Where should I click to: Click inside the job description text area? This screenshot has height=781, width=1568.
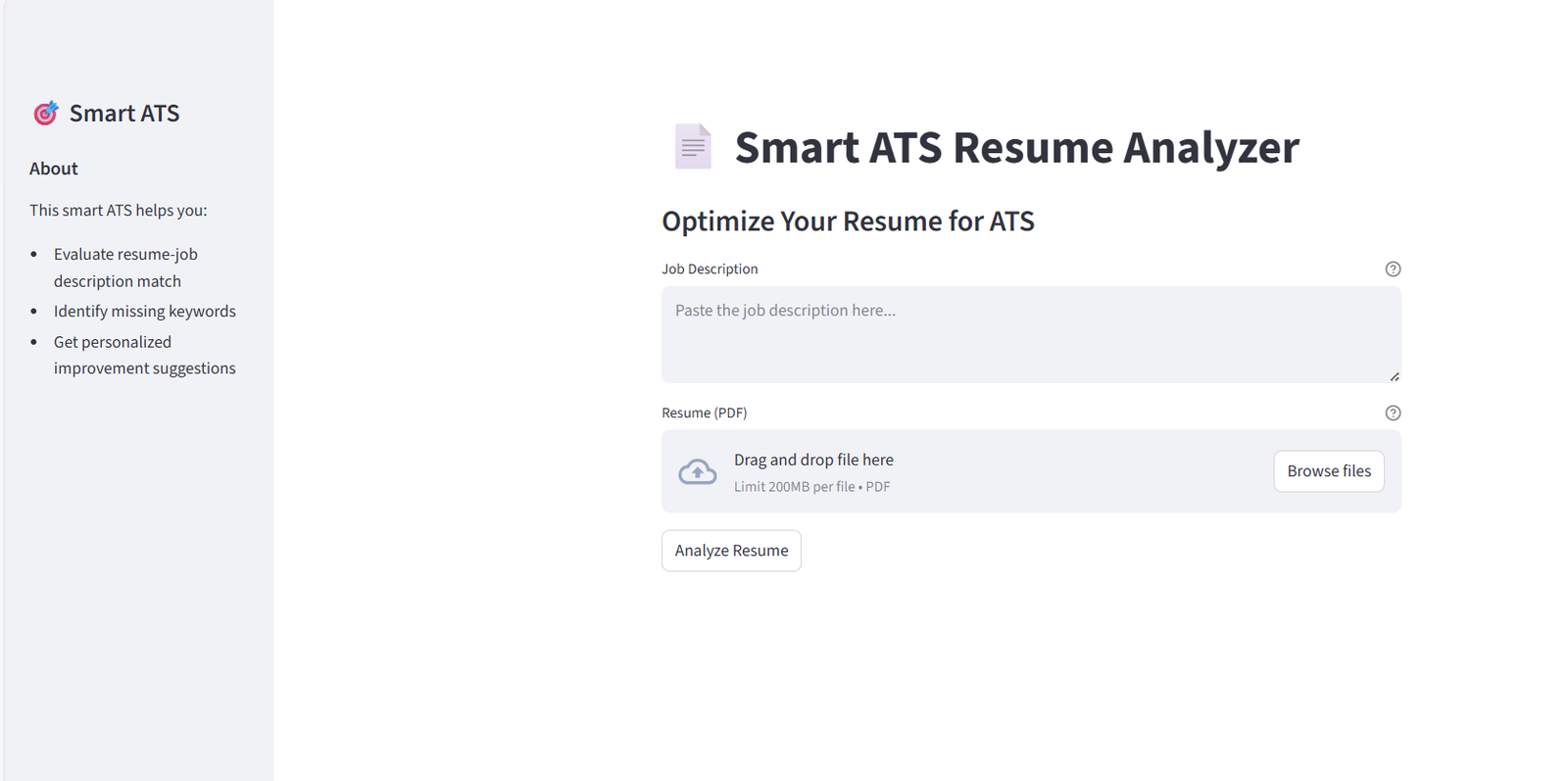pos(1029,333)
